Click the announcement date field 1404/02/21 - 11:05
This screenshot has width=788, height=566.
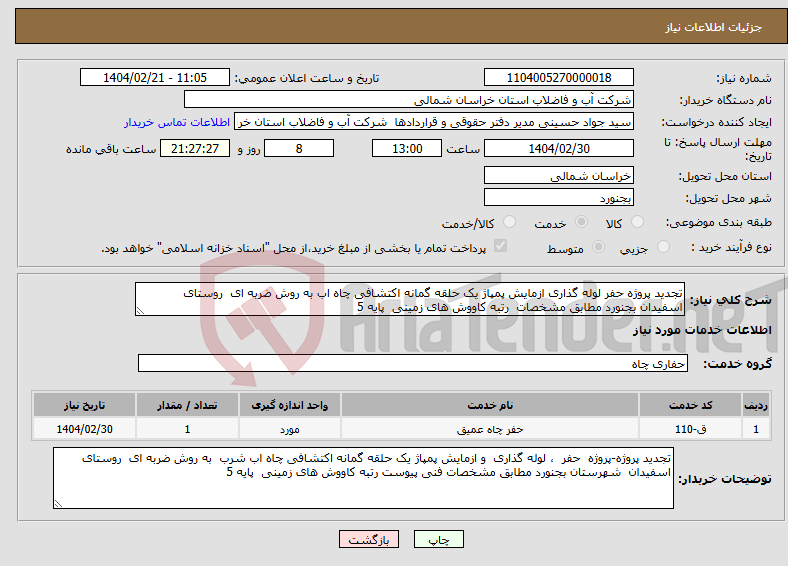(155, 77)
